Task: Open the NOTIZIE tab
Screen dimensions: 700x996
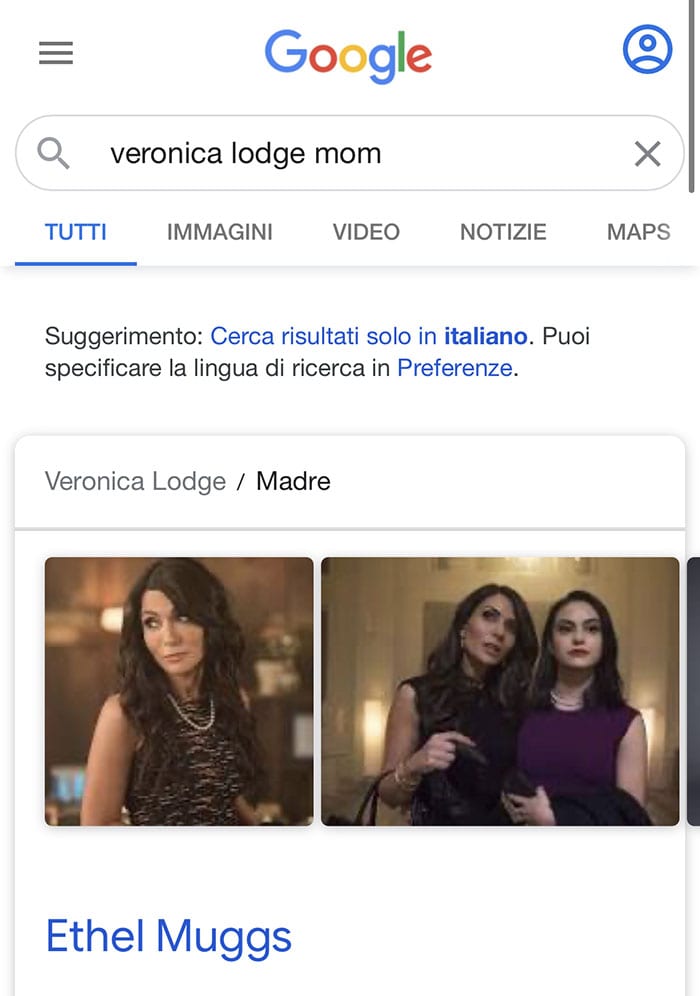Action: pos(503,232)
